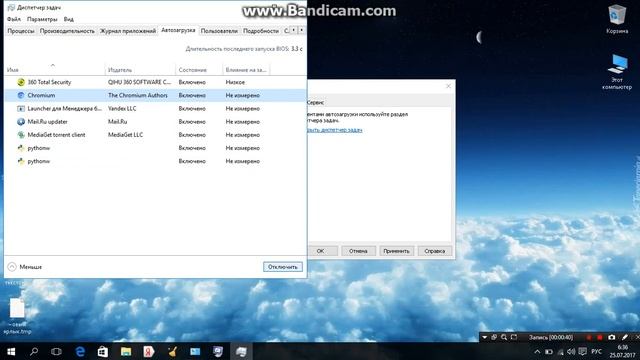The image size is (640, 360).
Task: Open taskbar search magnifier
Action: 34,351
